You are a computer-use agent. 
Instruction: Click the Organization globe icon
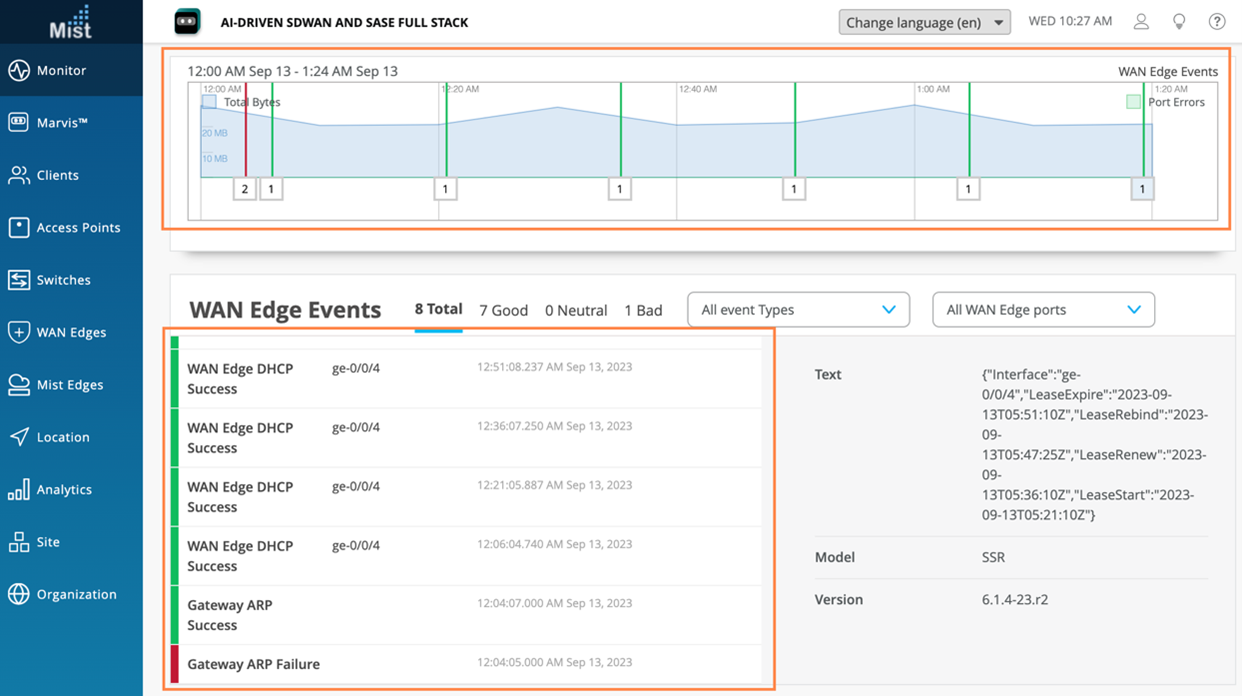(x=19, y=594)
